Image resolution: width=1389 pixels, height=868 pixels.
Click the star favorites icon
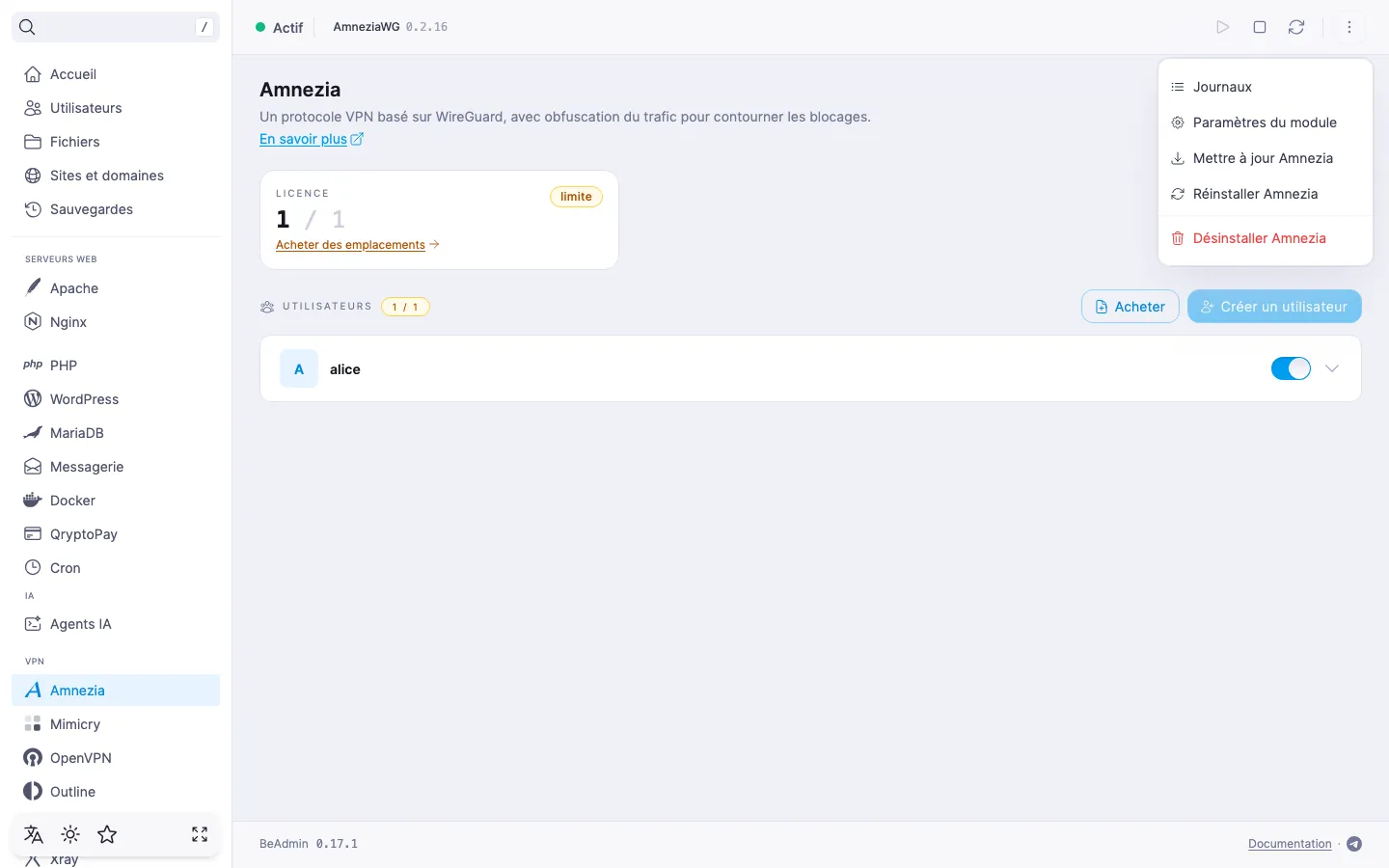[107, 834]
